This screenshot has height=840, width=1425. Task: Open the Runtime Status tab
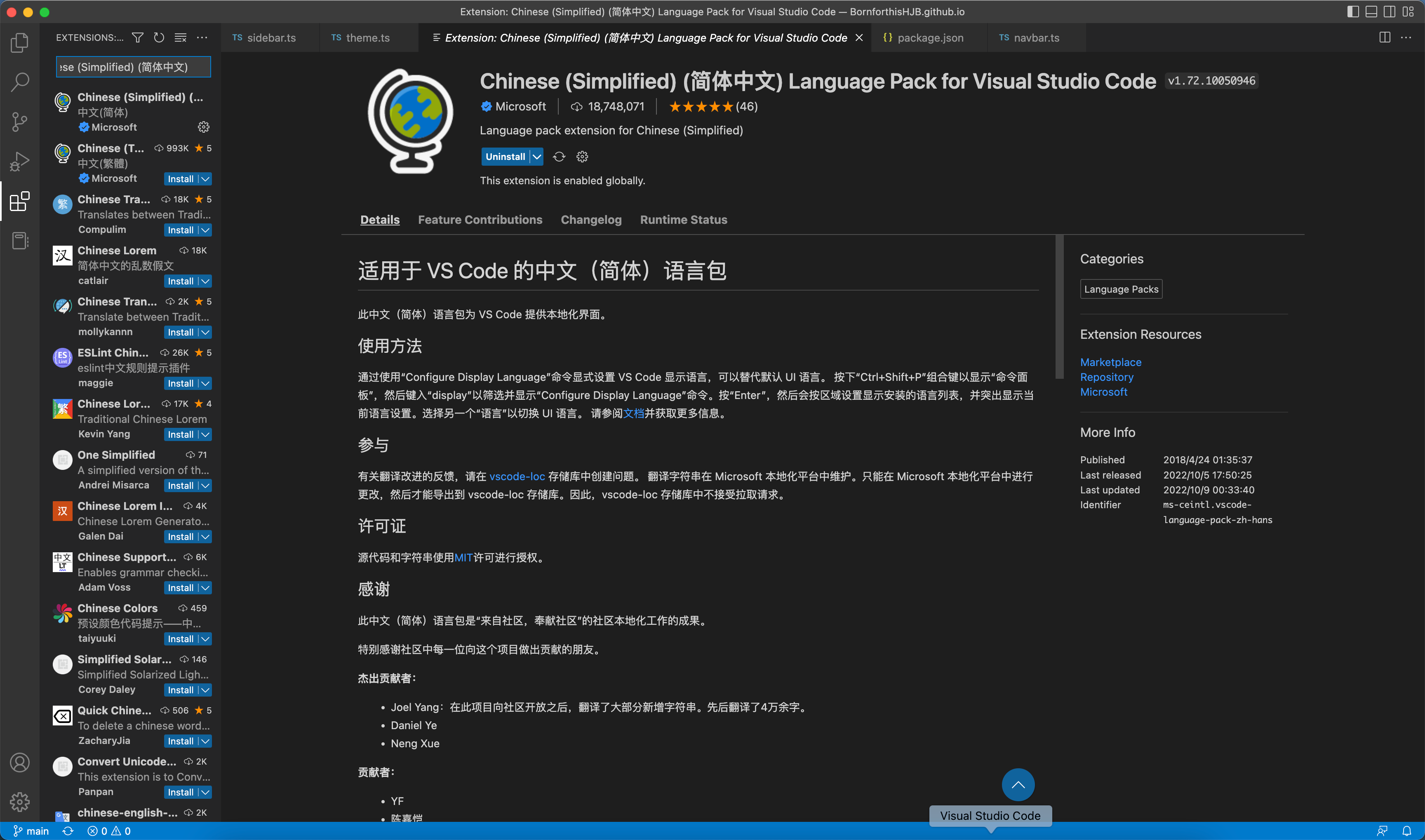[683, 220]
